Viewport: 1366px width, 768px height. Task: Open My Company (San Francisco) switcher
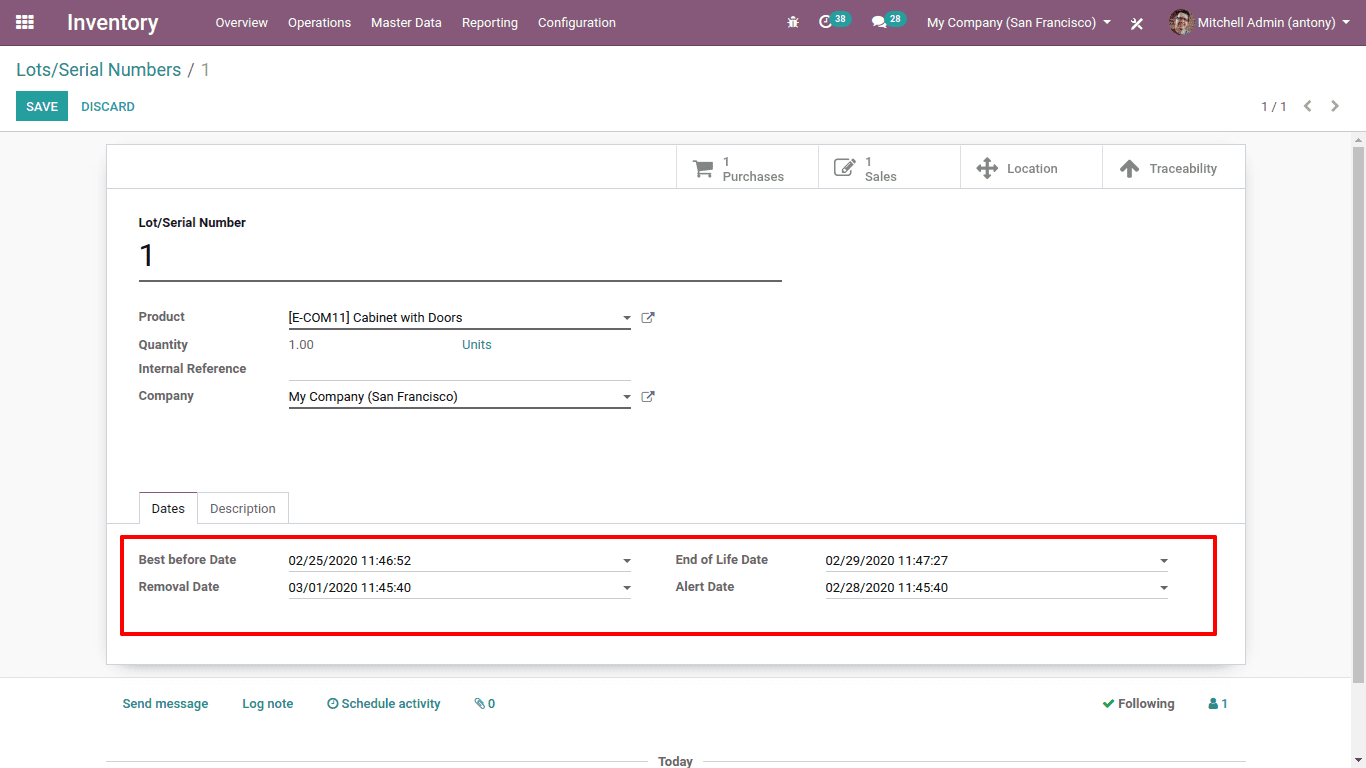(1019, 22)
